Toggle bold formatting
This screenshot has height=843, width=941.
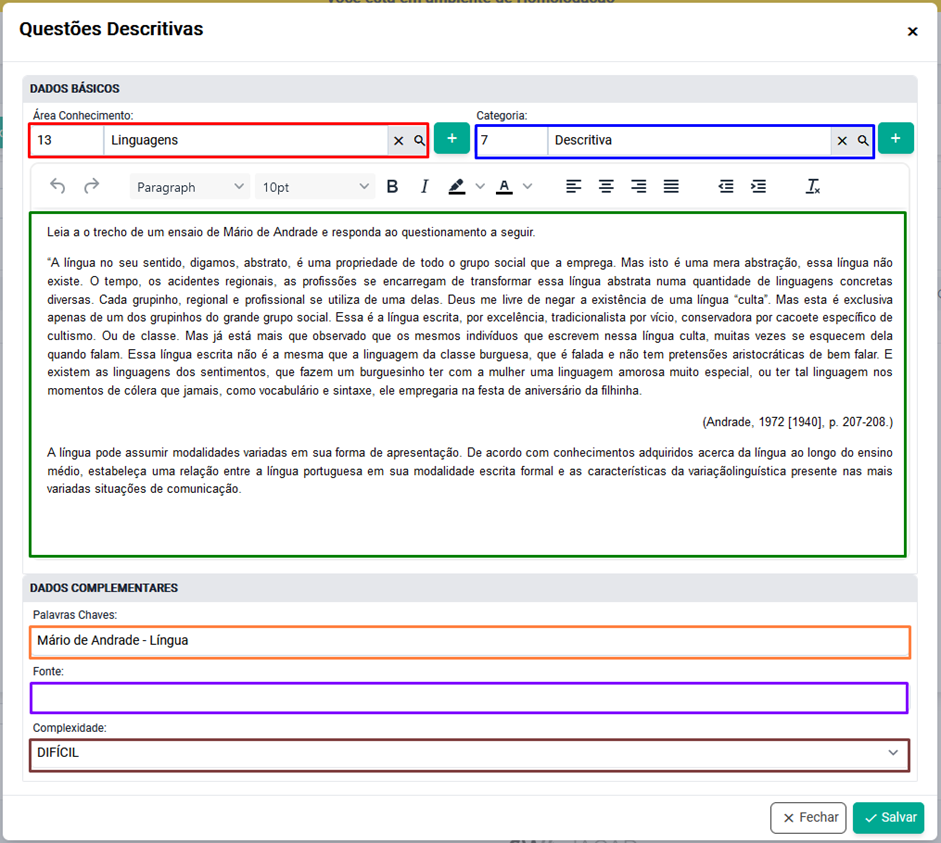coord(392,187)
